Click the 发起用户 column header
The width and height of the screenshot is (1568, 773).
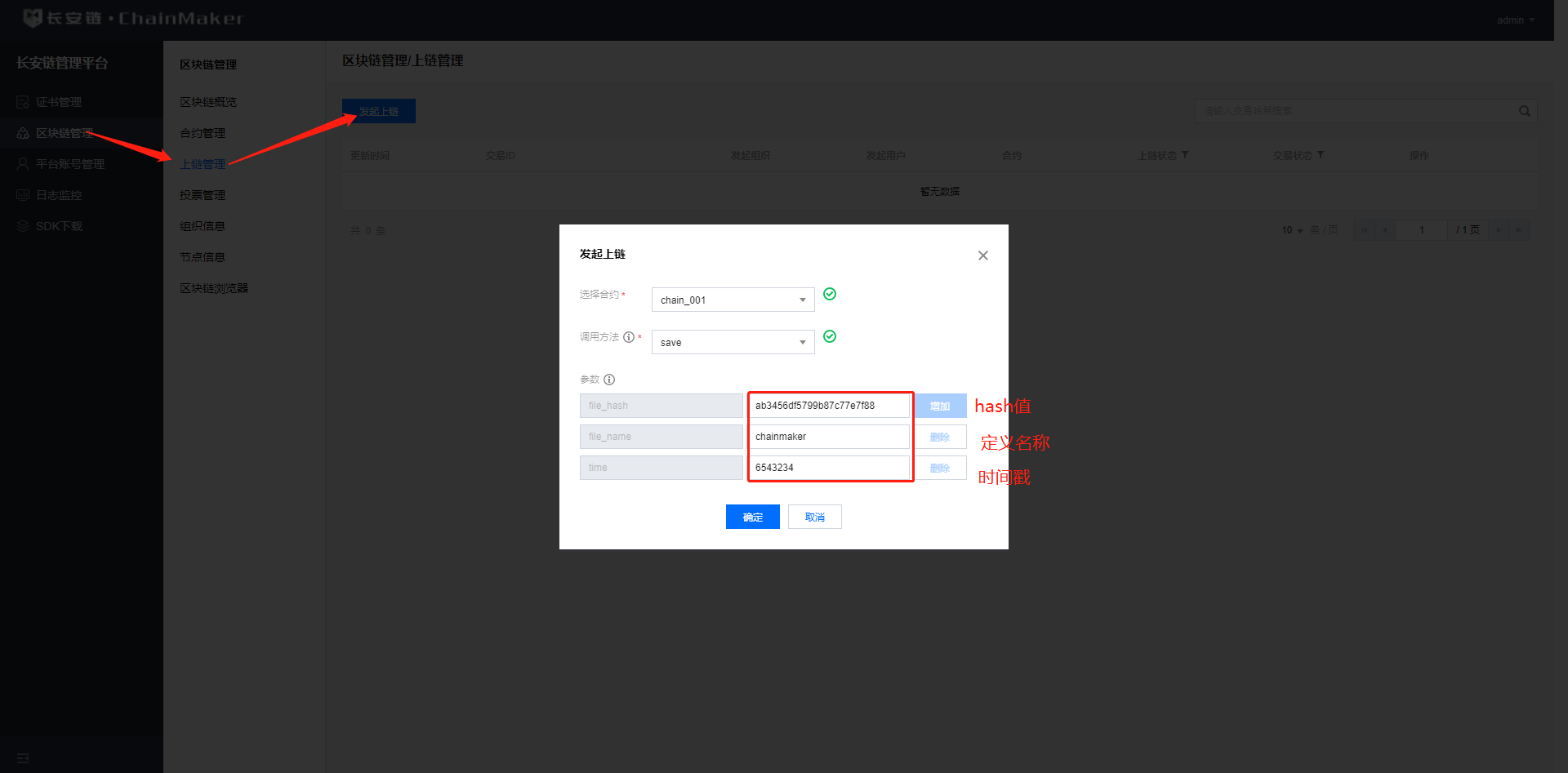pos(886,155)
